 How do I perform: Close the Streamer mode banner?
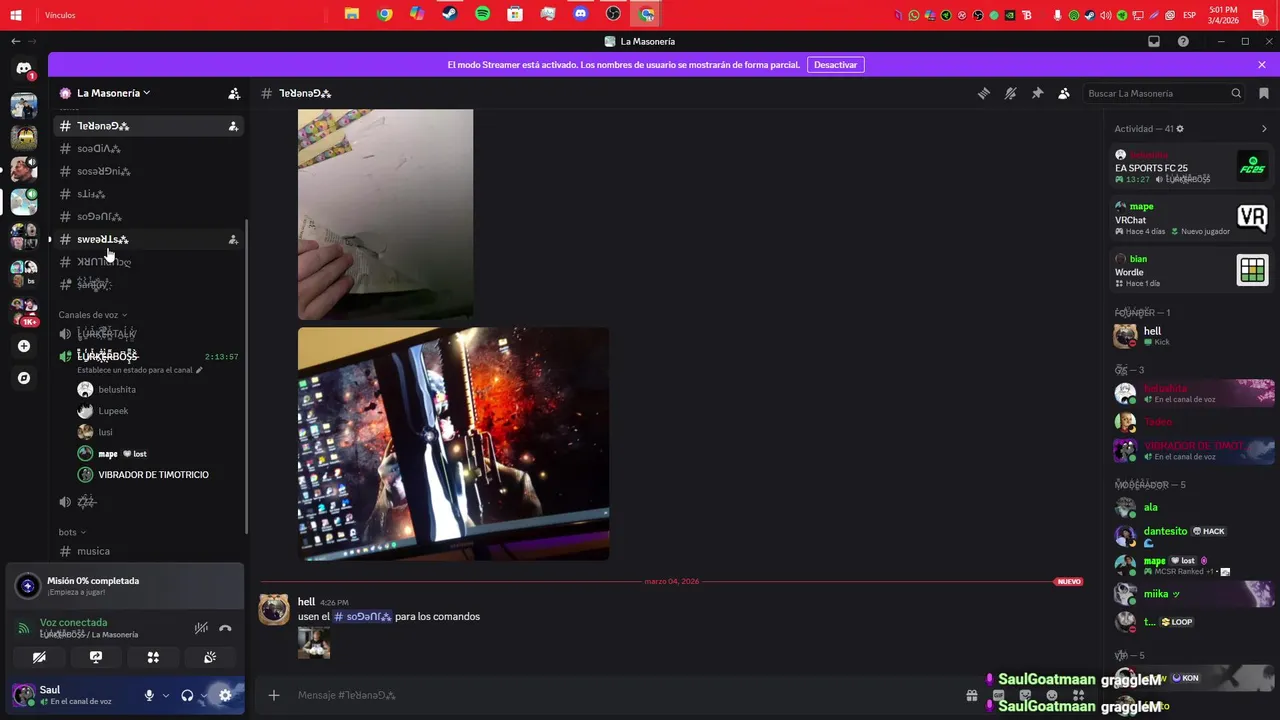1262,64
